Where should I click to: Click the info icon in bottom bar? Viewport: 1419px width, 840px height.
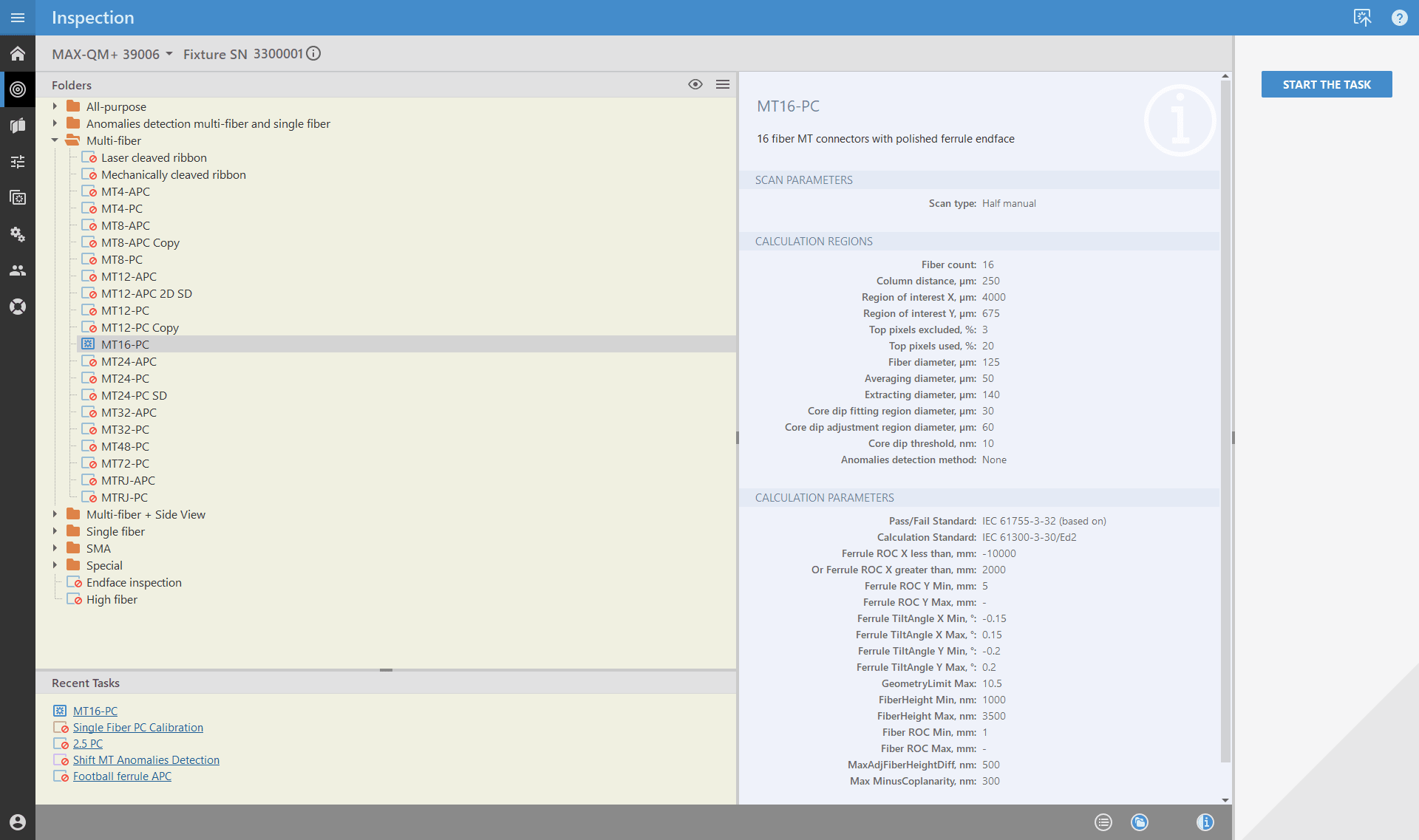(x=1205, y=822)
